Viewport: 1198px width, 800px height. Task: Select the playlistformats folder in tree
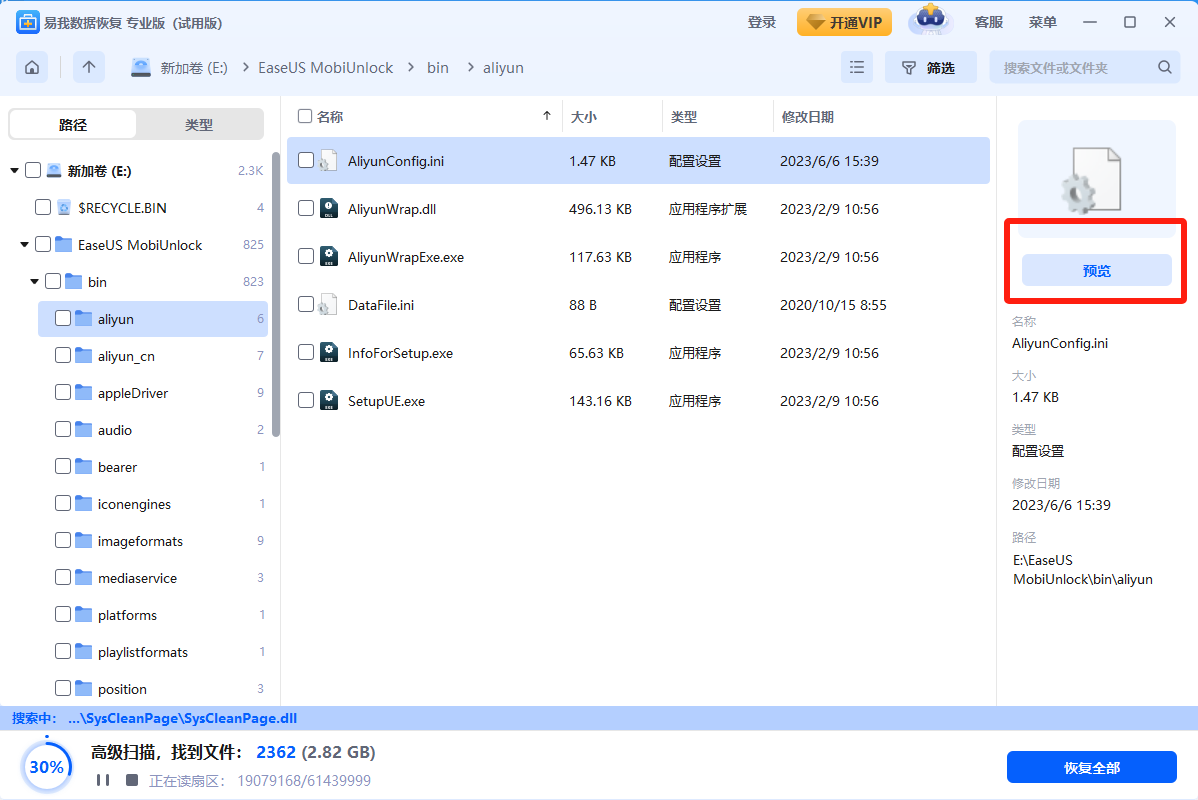(x=153, y=652)
